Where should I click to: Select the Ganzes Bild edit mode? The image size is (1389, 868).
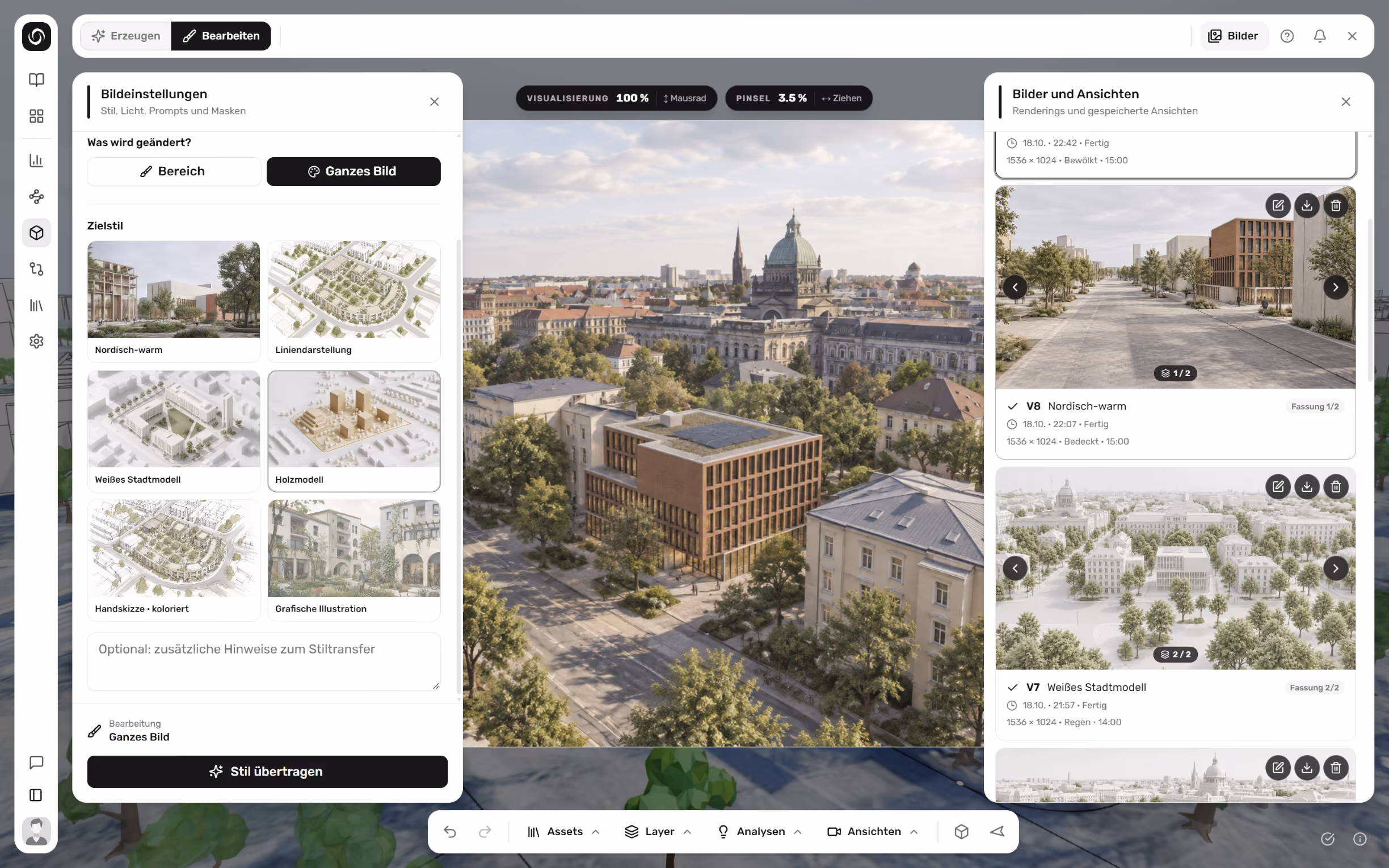[x=353, y=171]
